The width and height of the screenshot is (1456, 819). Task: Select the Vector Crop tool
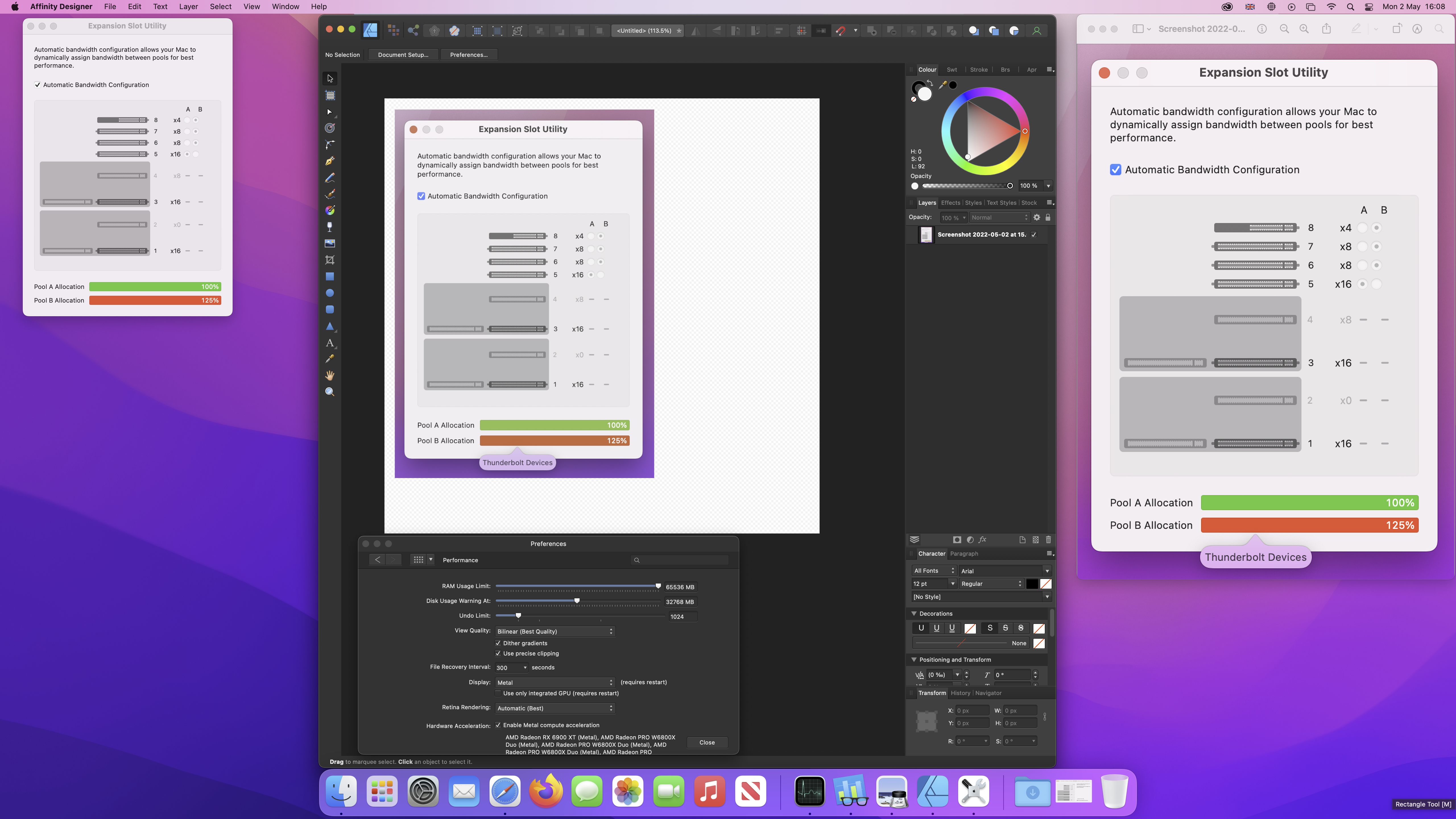[330, 260]
